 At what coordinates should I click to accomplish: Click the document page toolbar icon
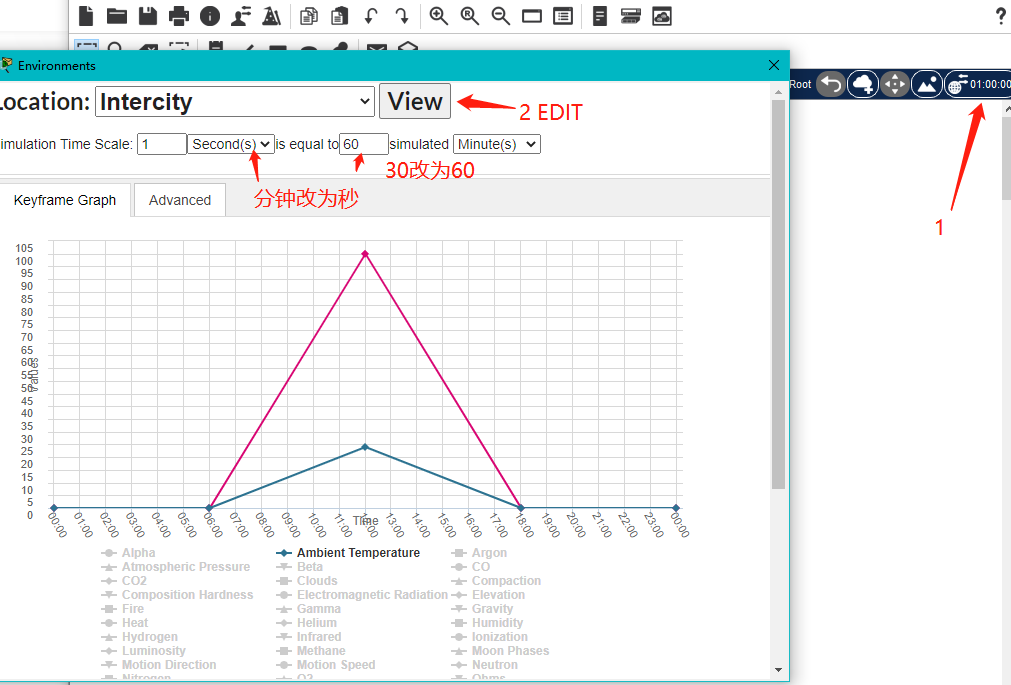tap(600, 15)
